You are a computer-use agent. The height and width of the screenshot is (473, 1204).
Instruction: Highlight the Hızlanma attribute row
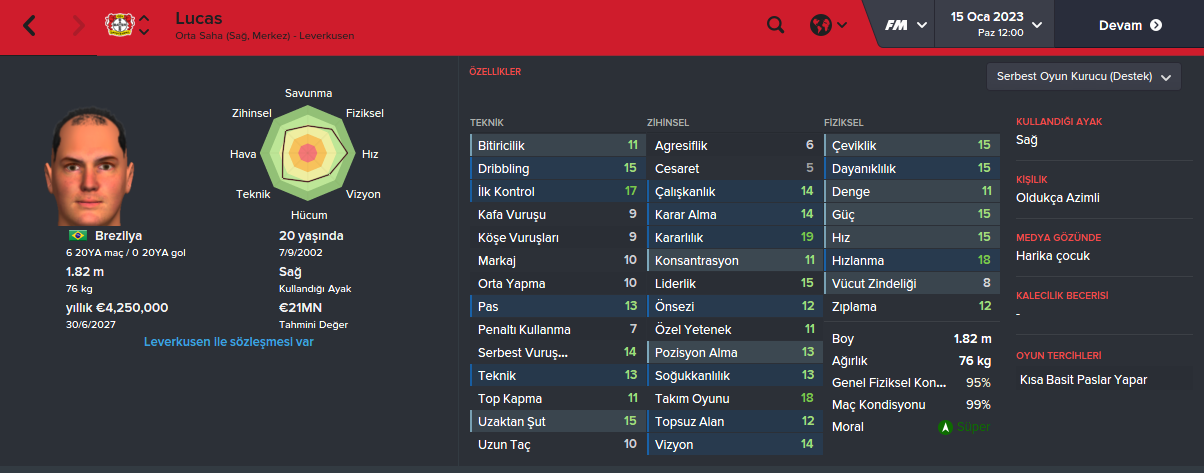(910, 260)
